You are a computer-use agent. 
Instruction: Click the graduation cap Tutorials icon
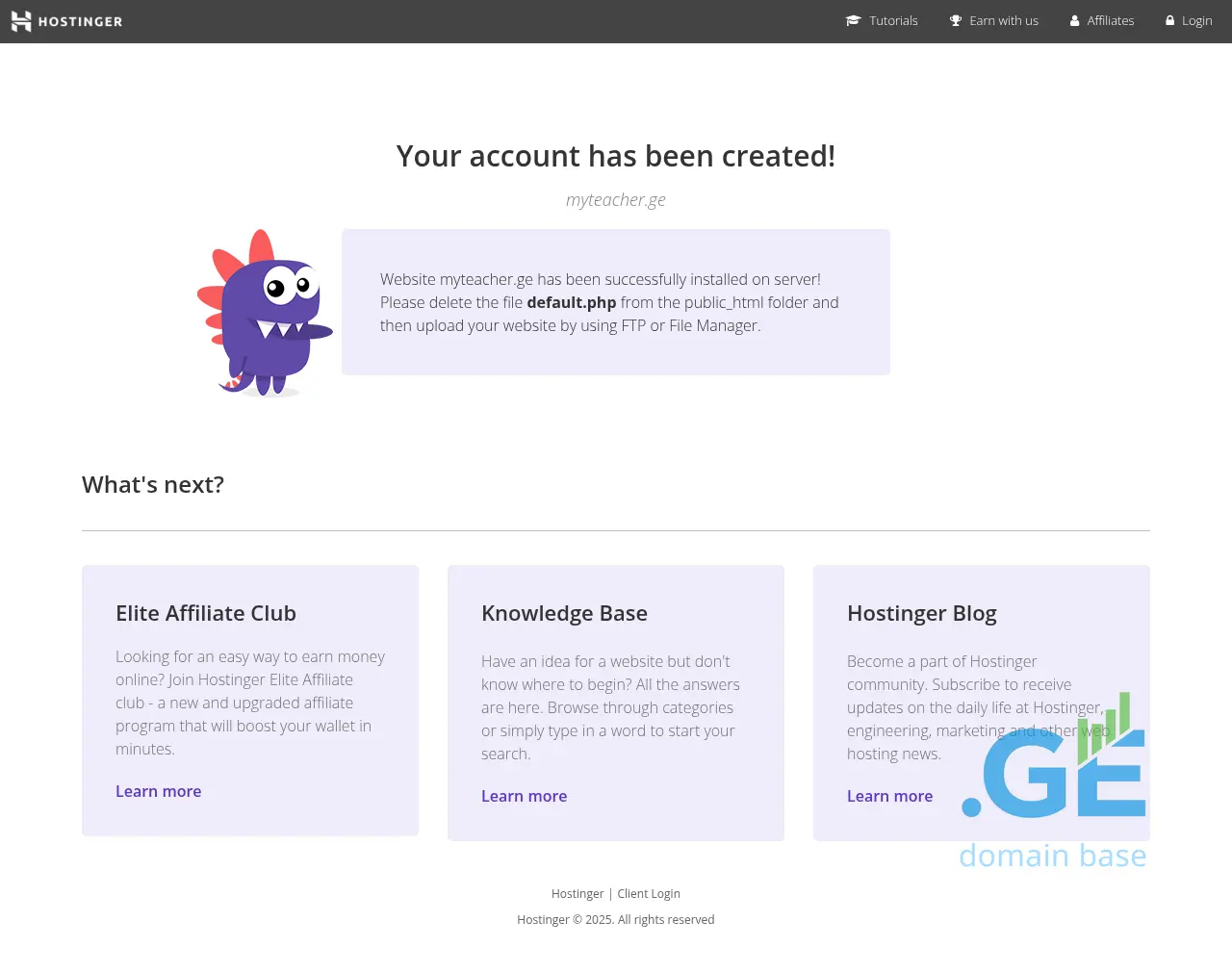(x=853, y=20)
